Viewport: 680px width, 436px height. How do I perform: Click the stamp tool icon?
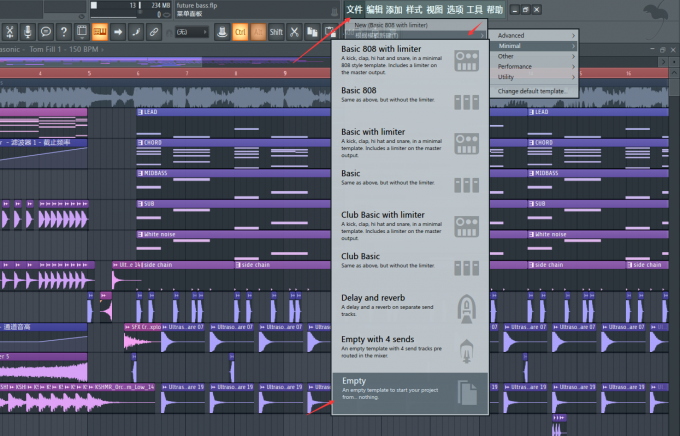[x=222, y=32]
